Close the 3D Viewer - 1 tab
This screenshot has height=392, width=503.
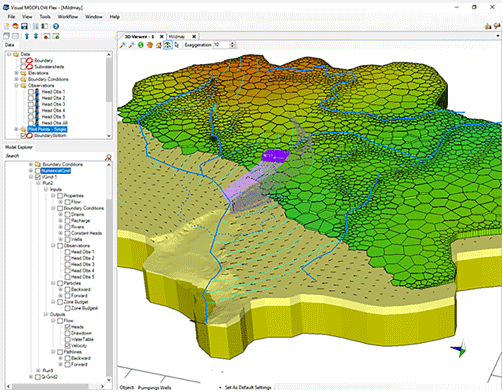click(x=162, y=36)
